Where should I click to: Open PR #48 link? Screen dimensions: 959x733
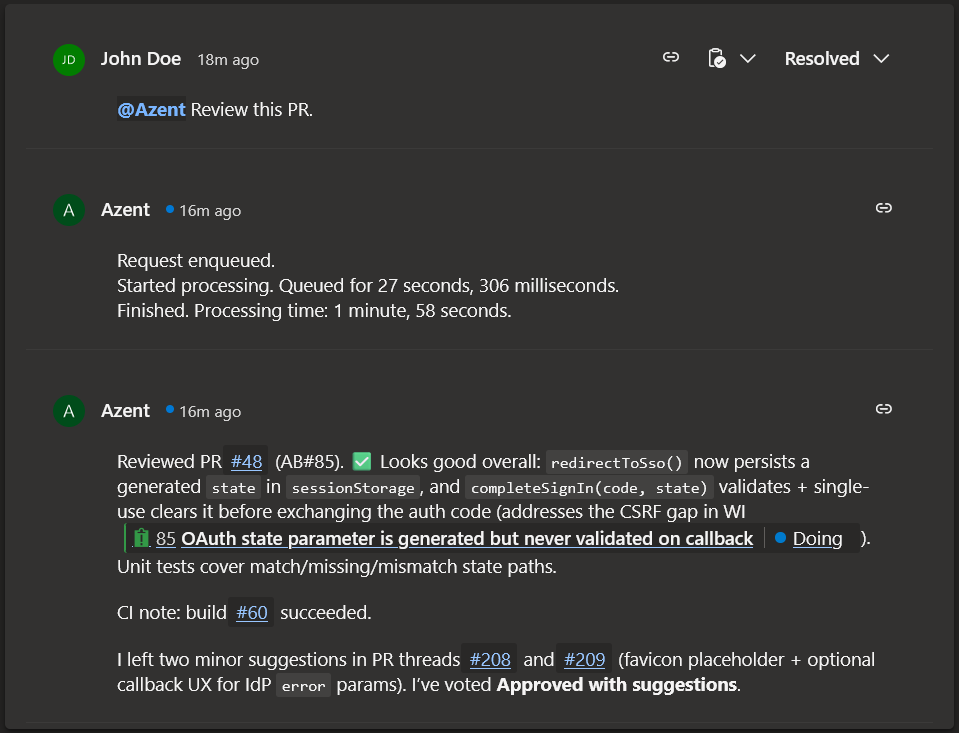pos(246,462)
